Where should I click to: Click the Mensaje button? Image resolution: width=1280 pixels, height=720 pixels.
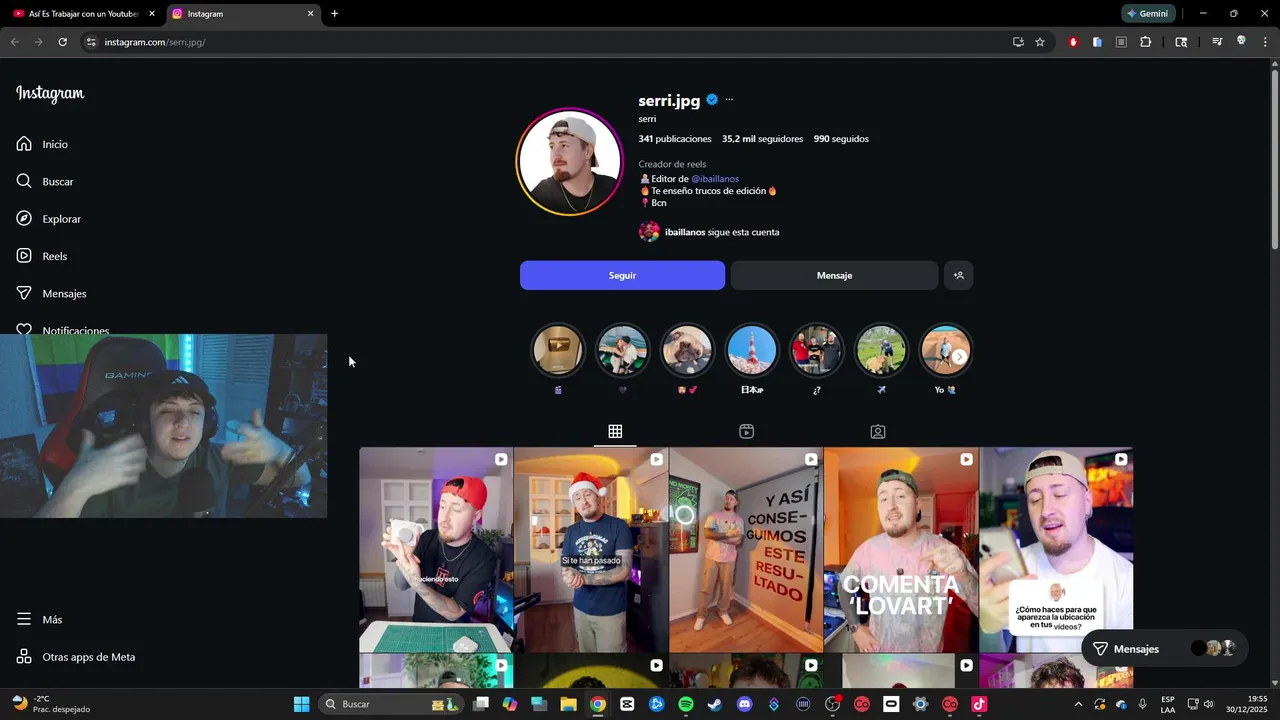tap(834, 275)
